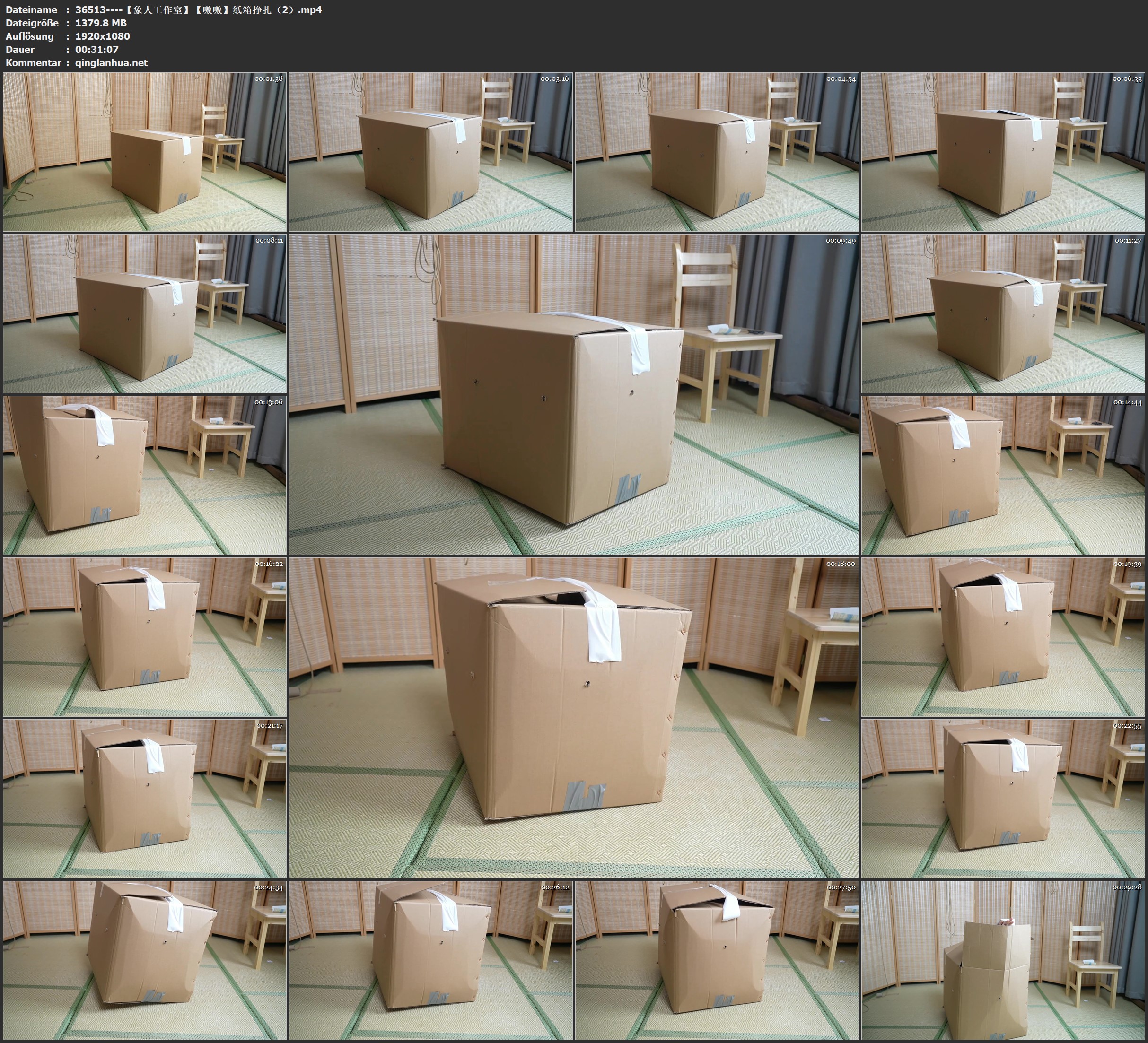Select the frame at 00:03:16

click(x=430, y=151)
